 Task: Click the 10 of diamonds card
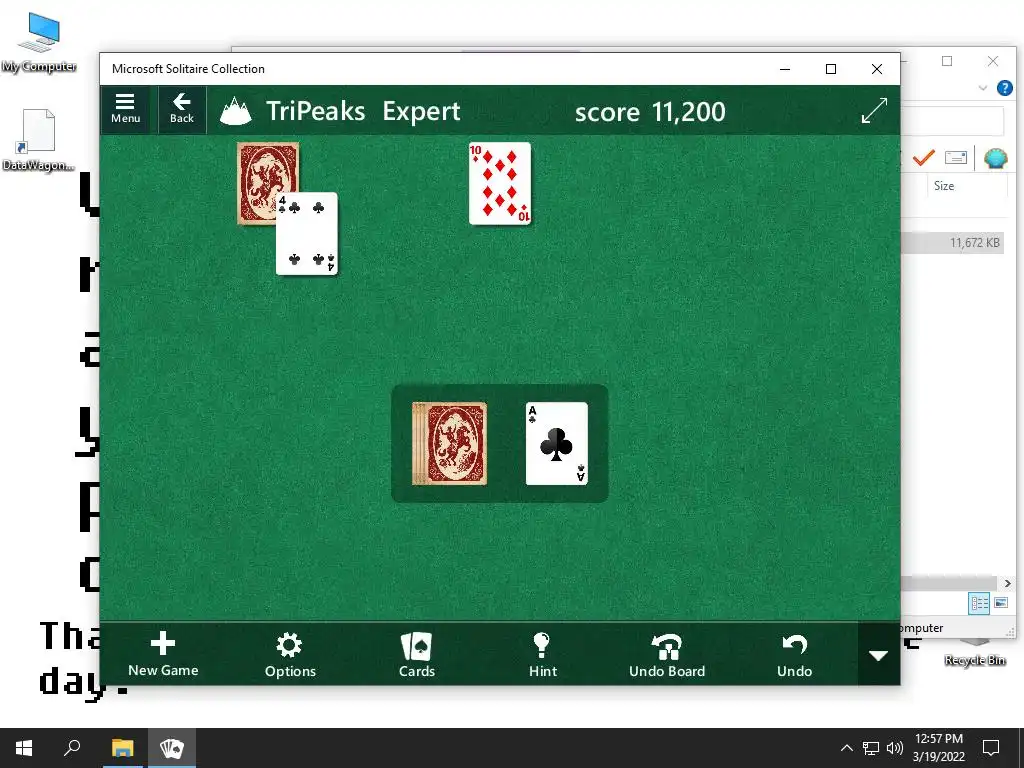(500, 184)
